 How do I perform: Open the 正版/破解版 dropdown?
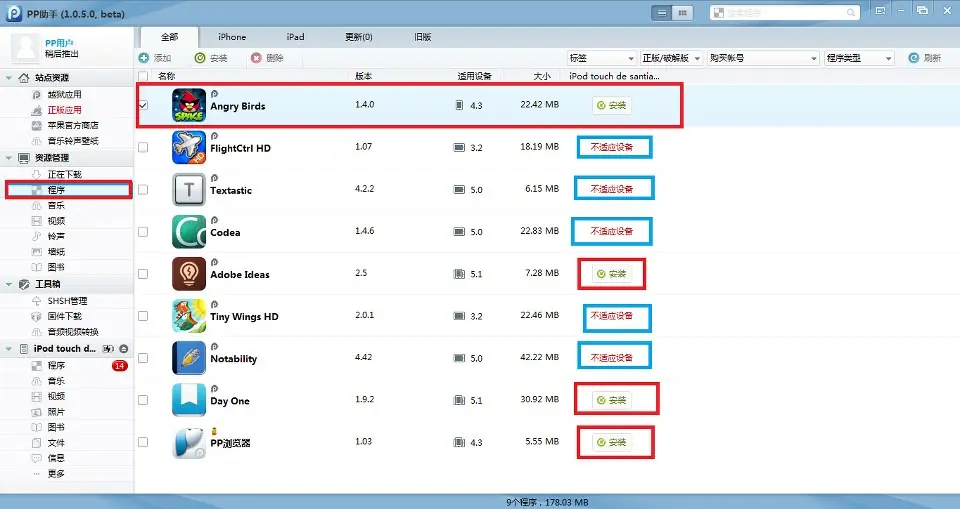(672, 58)
